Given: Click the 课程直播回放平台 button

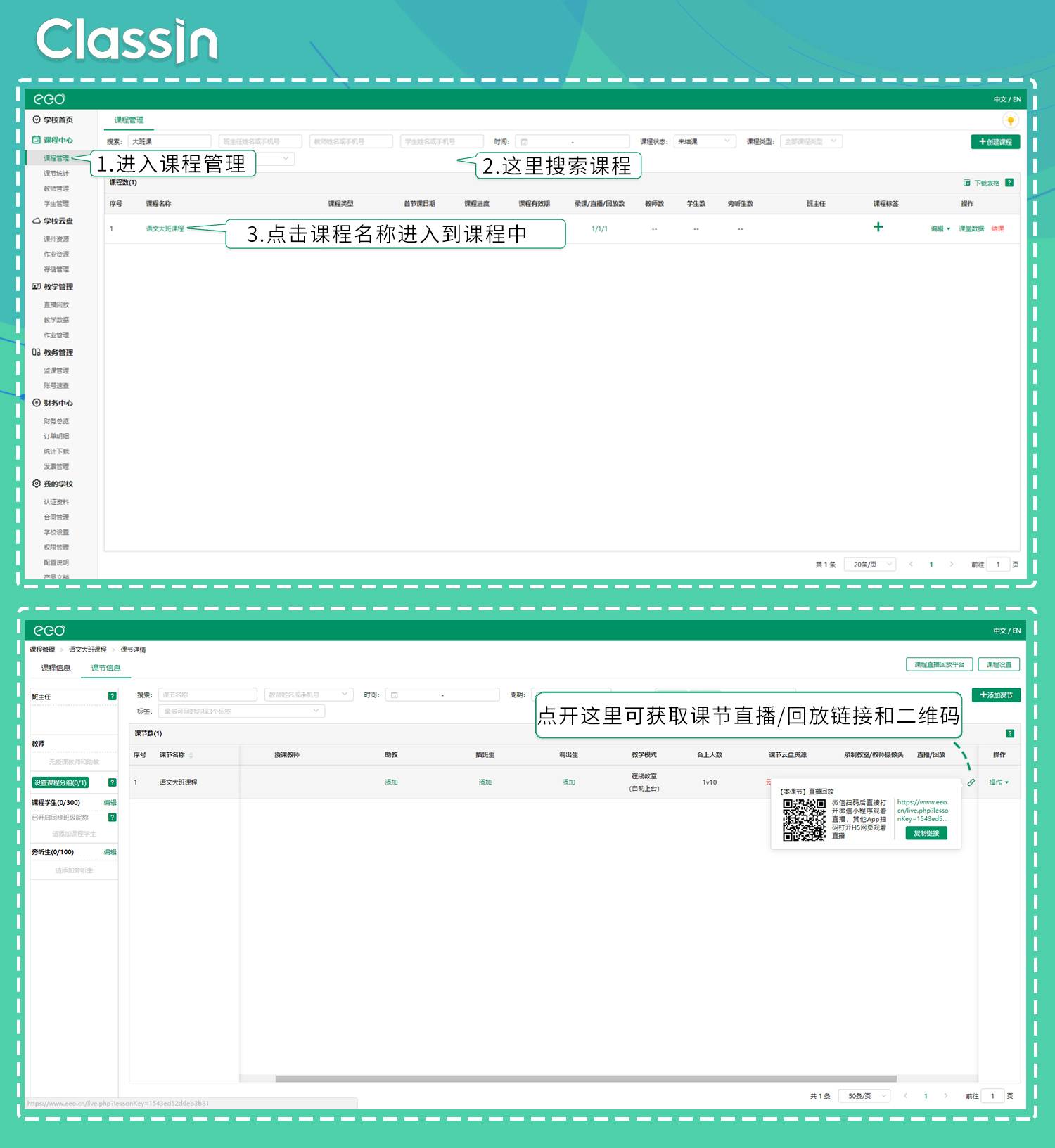Looking at the screenshot, I should (x=939, y=664).
